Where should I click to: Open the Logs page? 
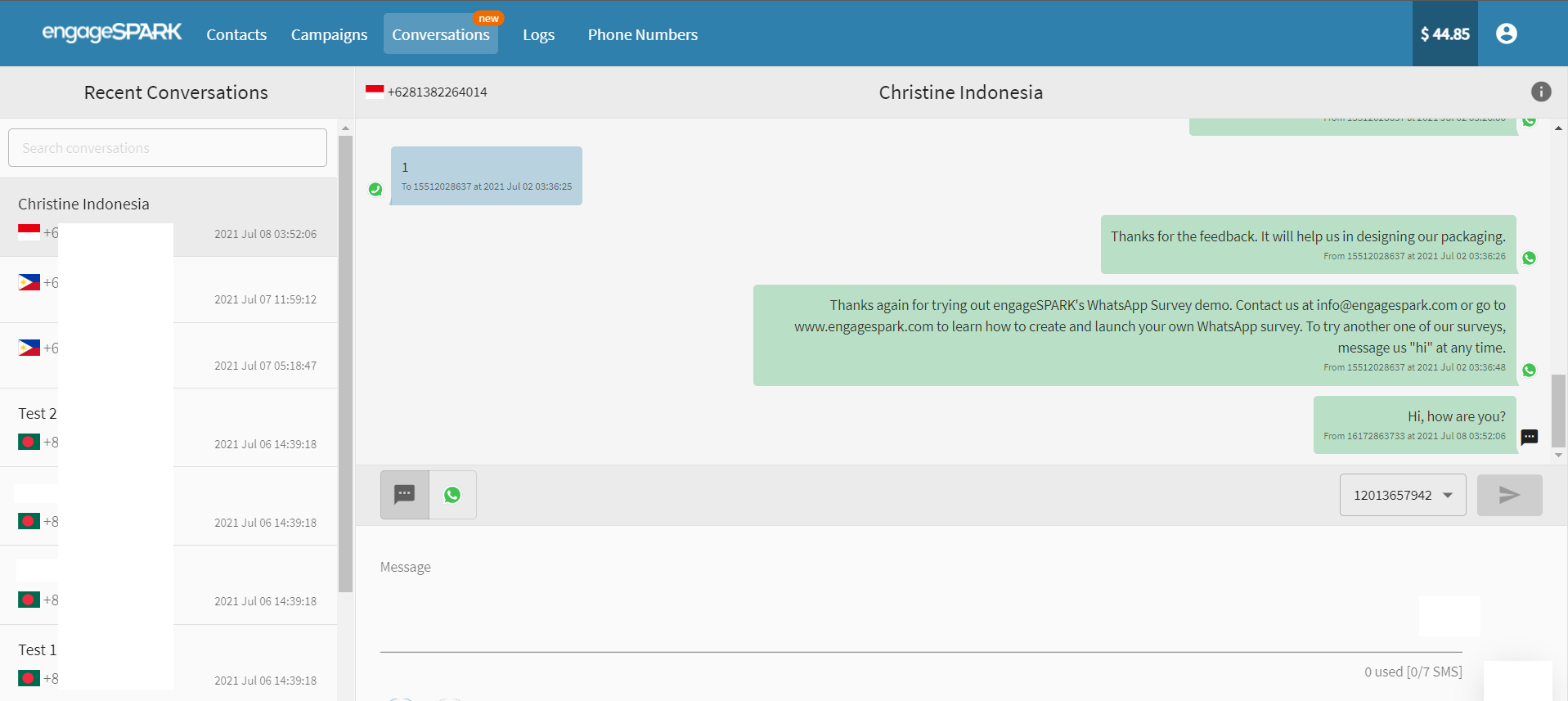pos(538,34)
